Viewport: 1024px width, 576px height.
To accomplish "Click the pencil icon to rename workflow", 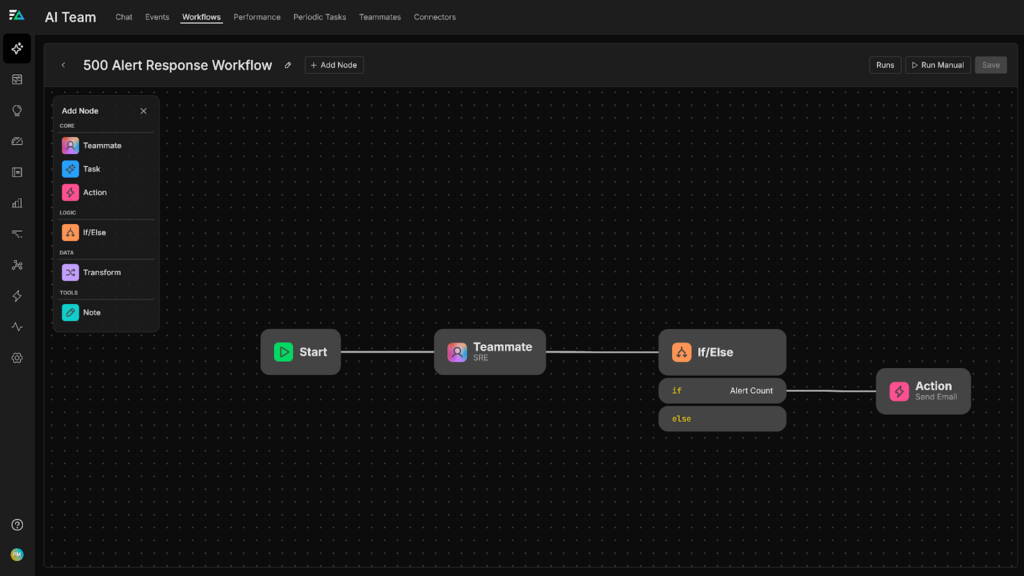I will click(x=288, y=65).
